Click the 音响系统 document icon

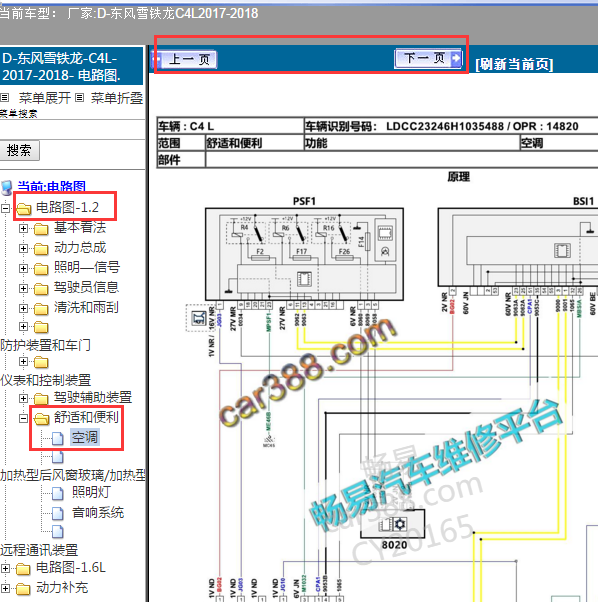coord(58,513)
